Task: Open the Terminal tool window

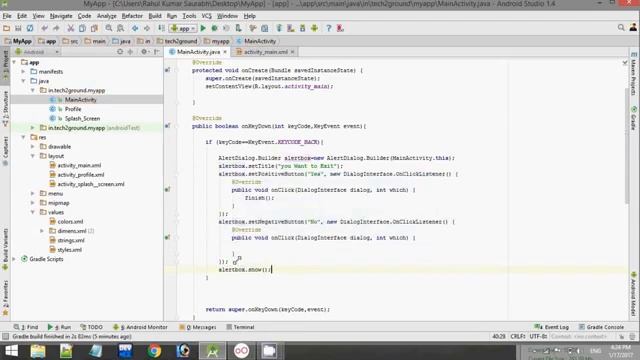Action: click(240, 327)
